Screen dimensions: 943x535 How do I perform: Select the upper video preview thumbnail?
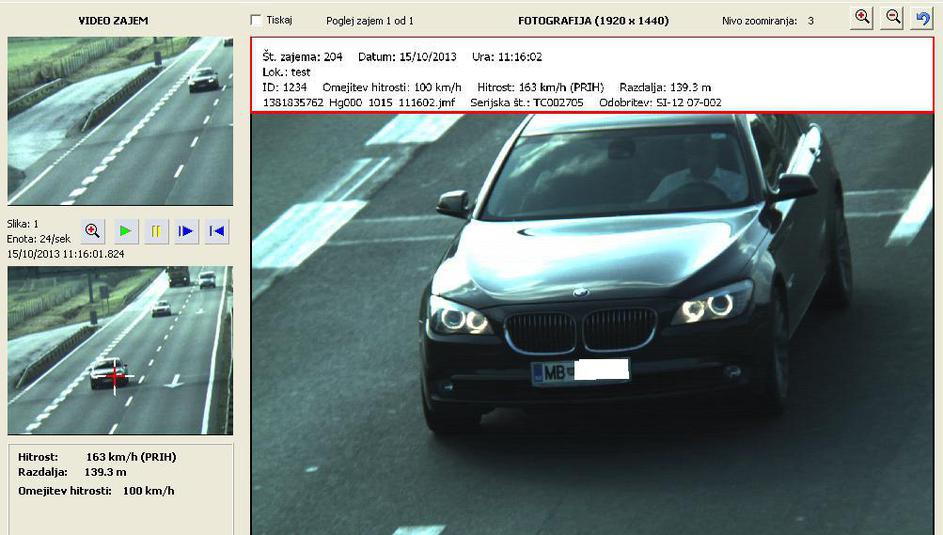click(120, 120)
